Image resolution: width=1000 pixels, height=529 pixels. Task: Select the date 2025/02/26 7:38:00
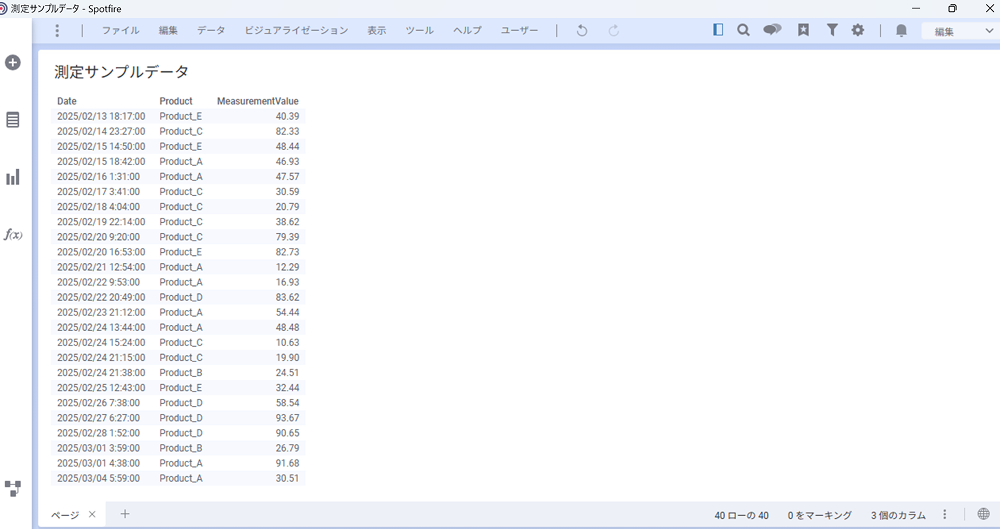[x=98, y=403]
